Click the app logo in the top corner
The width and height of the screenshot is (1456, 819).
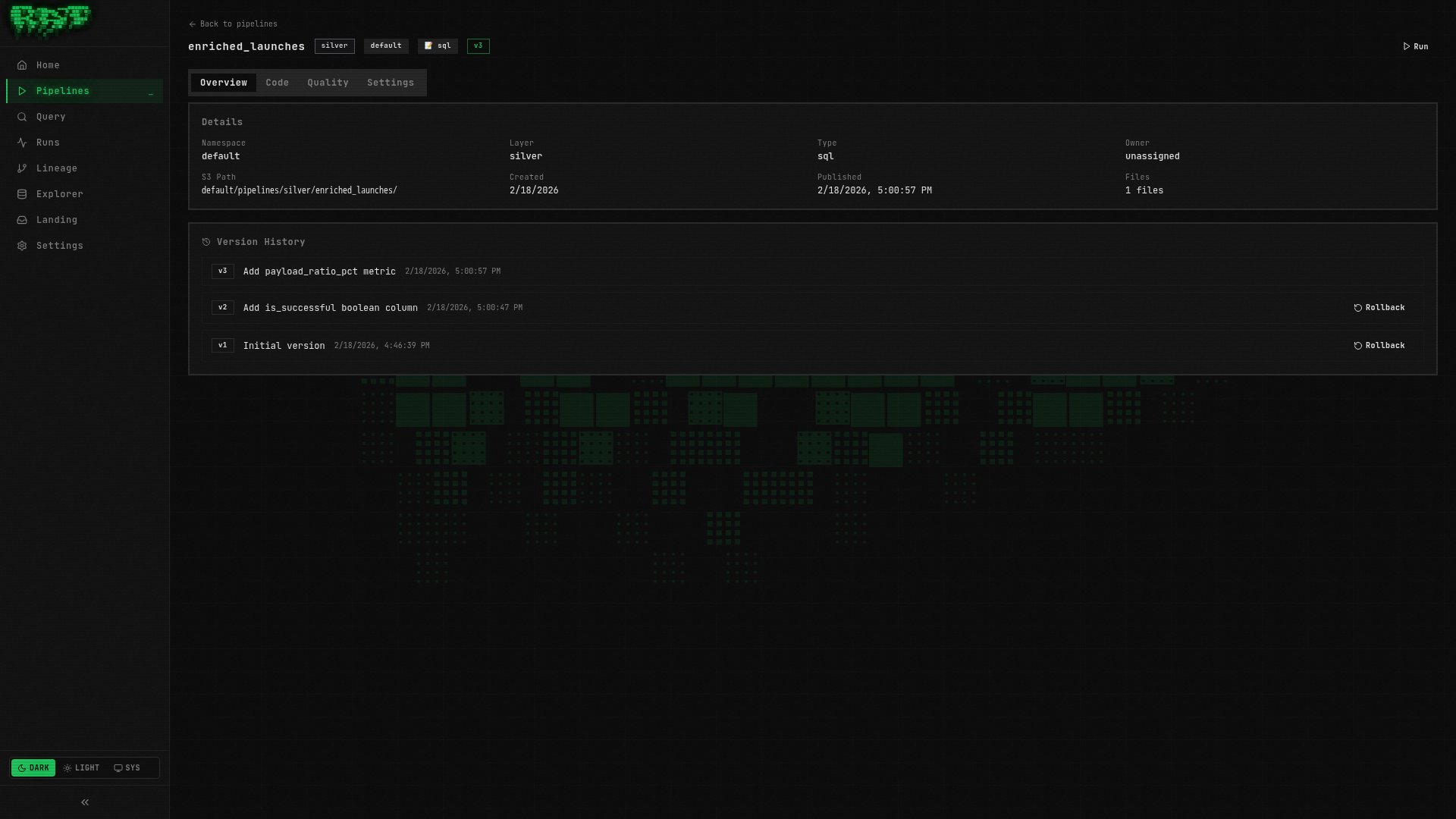coord(49,21)
